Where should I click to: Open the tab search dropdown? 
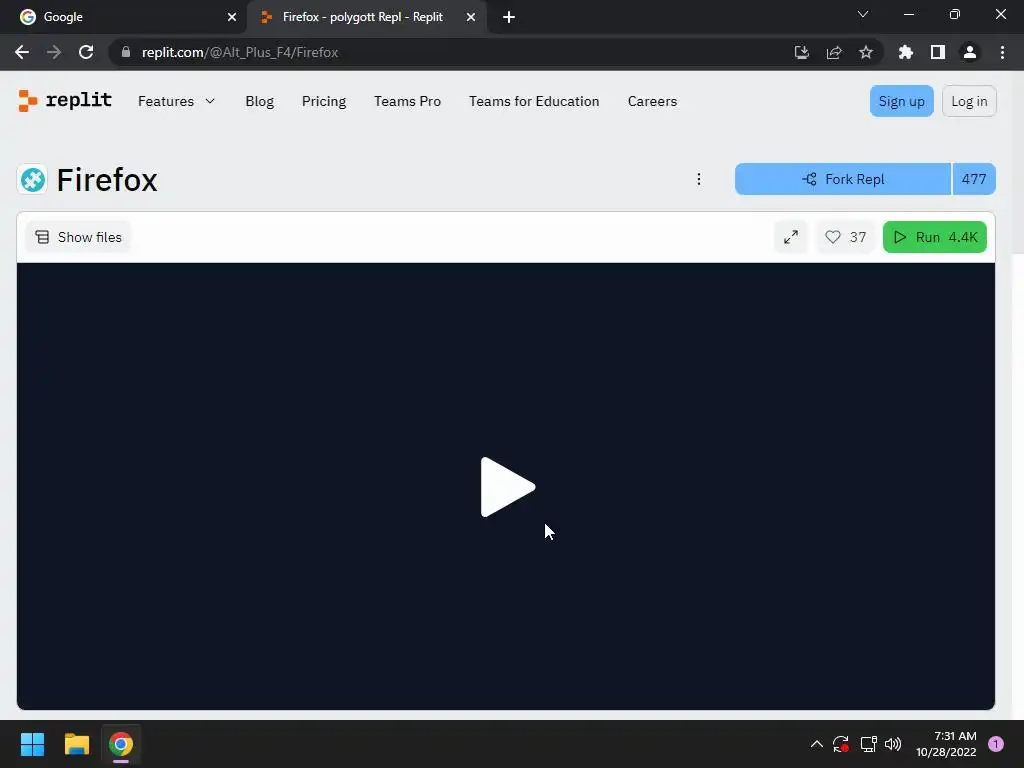(x=863, y=14)
